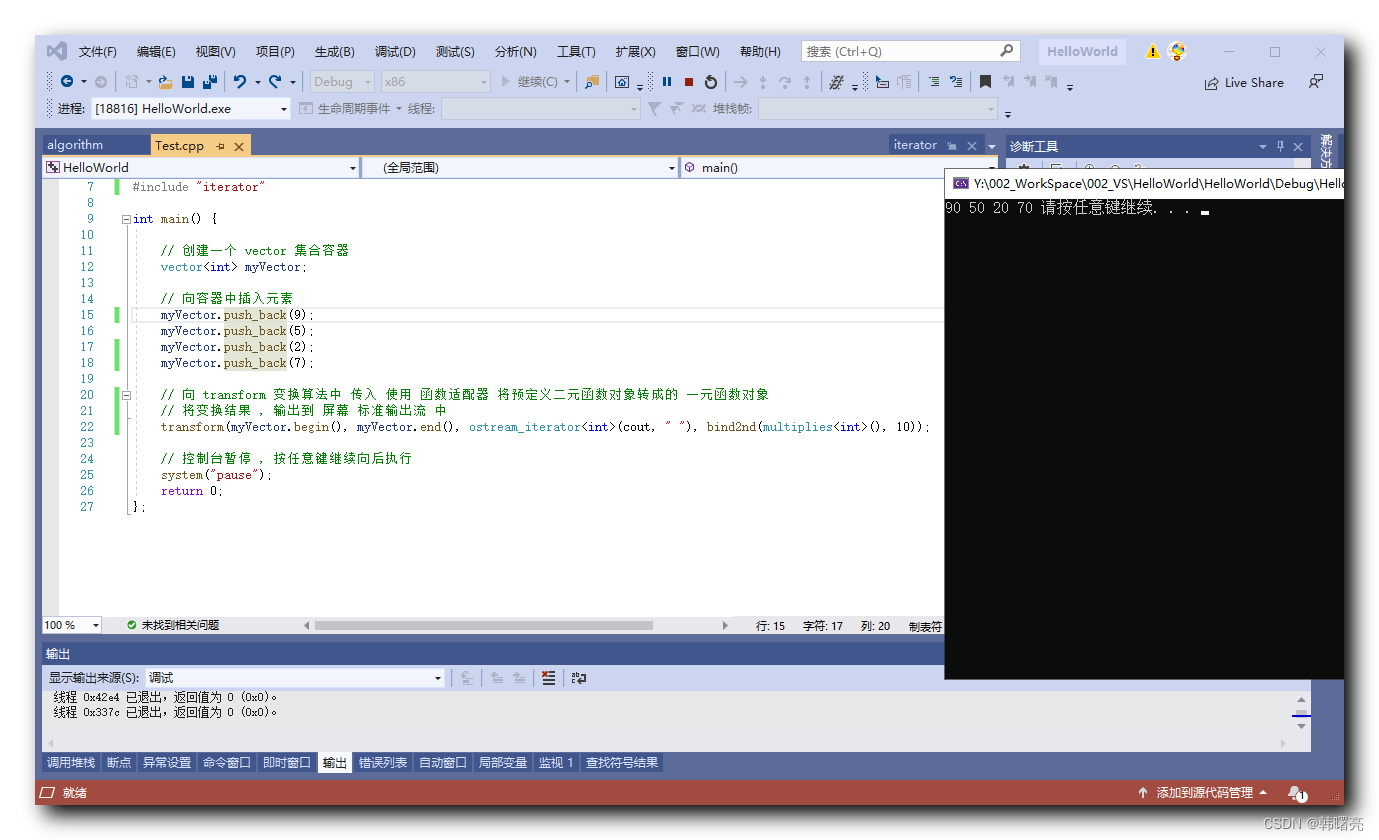Open the feedback smiley icon in title bar
This screenshot has width=1379, height=840.
[x=1177, y=50]
